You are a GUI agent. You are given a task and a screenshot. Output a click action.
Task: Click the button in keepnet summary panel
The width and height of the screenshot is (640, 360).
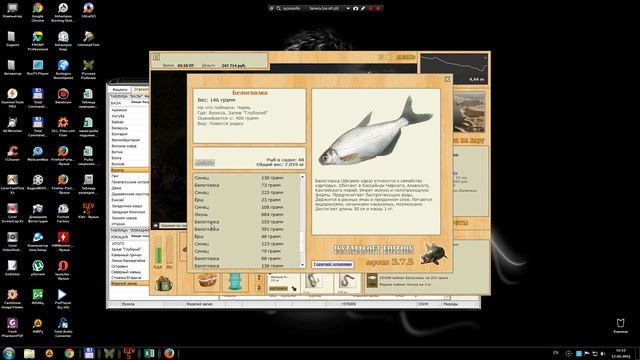205,163
